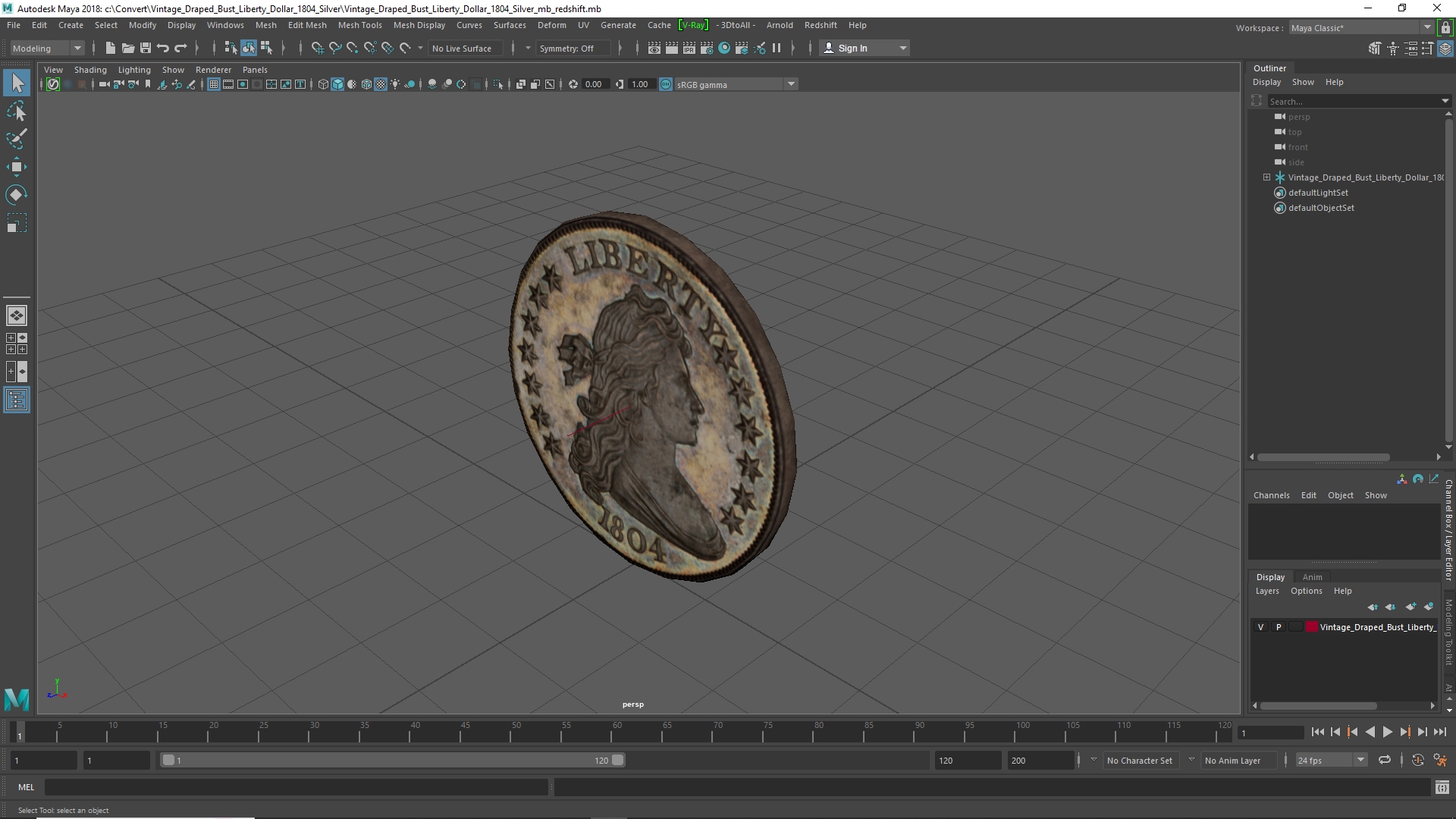Screen dimensions: 1456x819
Task: Click the timeline range slider bar
Action: (x=393, y=760)
